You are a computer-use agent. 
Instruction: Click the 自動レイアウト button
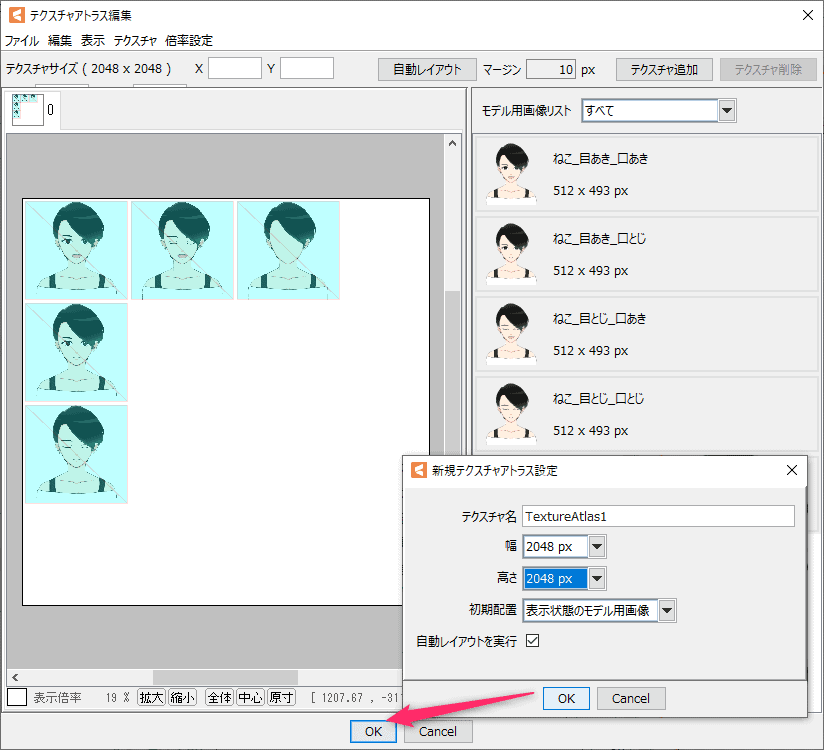click(427, 69)
